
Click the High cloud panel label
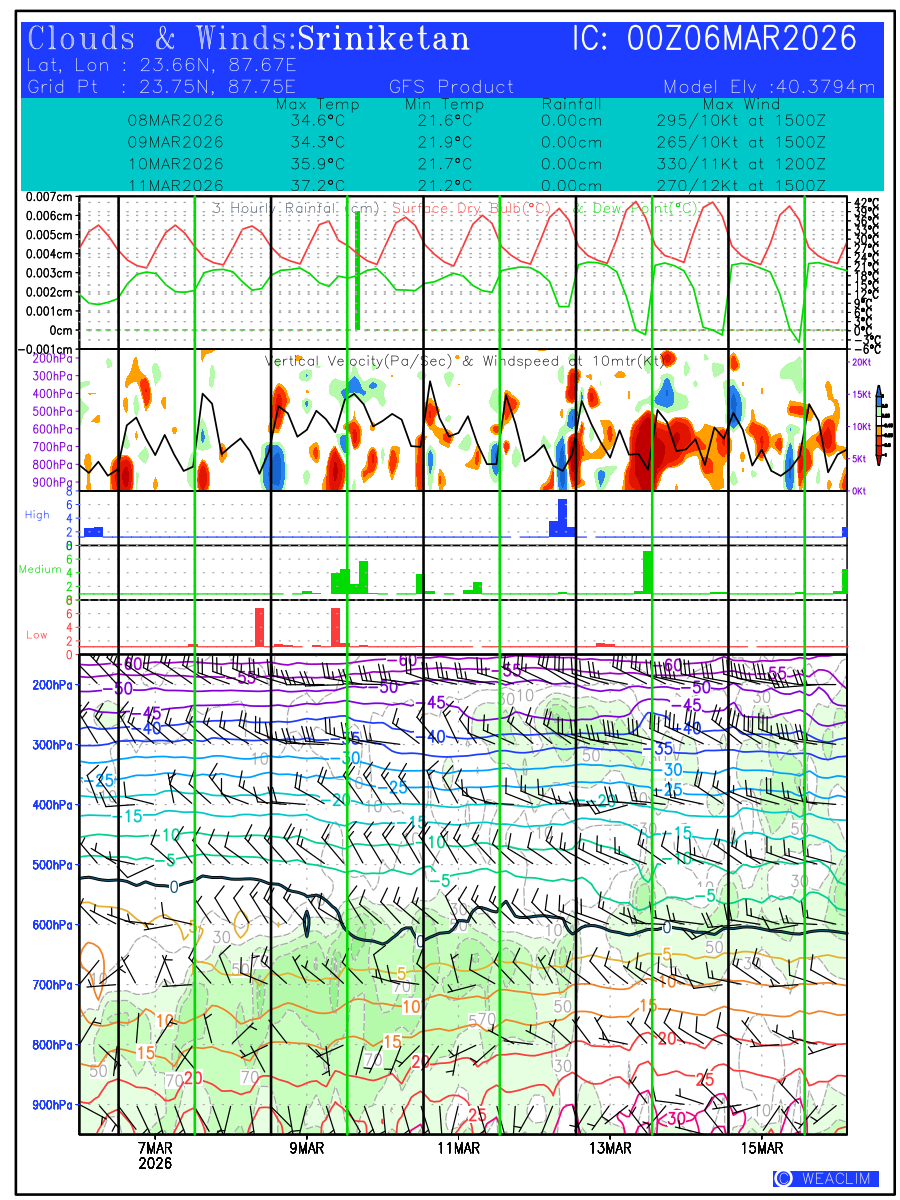coord(37,514)
